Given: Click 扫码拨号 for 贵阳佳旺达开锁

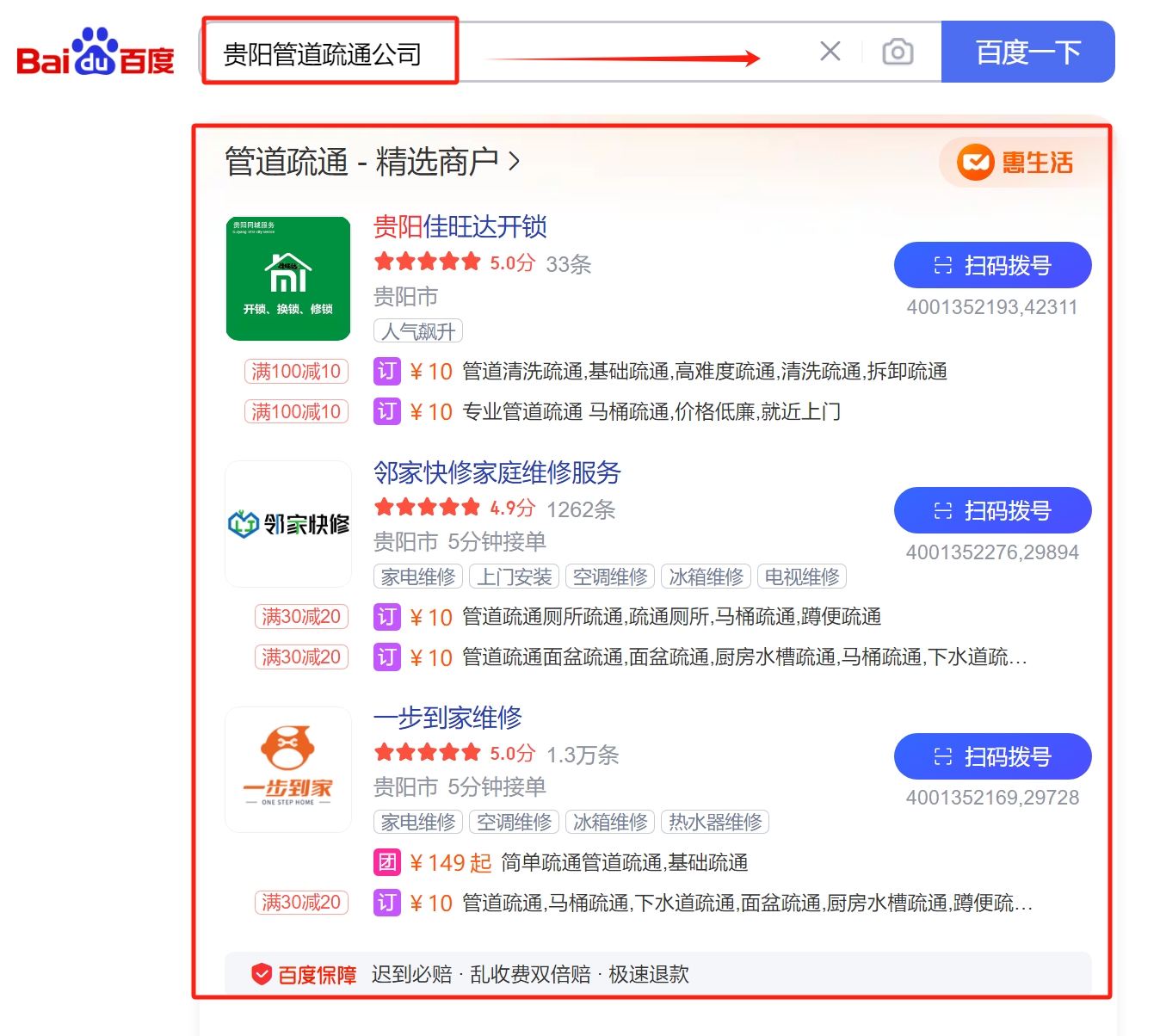Looking at the screenshot, I should (x=992, y=265).
